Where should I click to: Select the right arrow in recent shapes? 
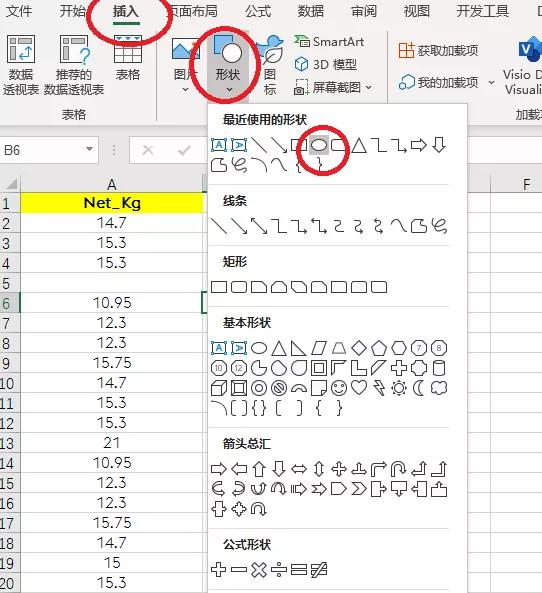point(418,145)
